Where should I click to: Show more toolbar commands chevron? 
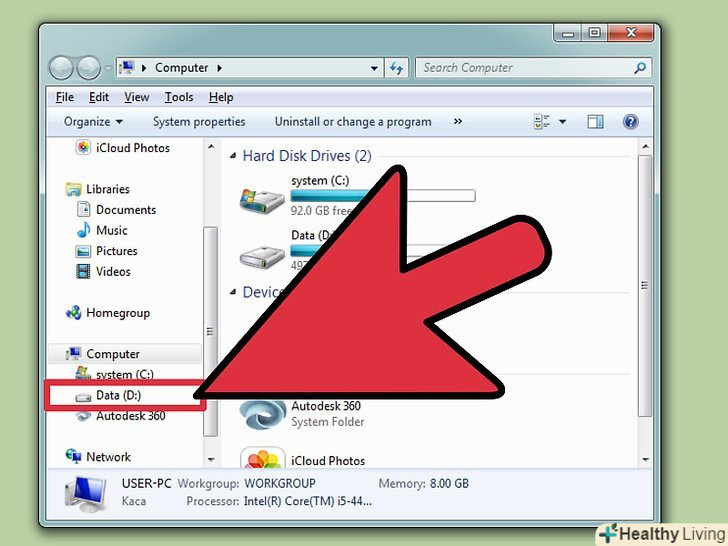pyautogui.click(x=458, y=121)
